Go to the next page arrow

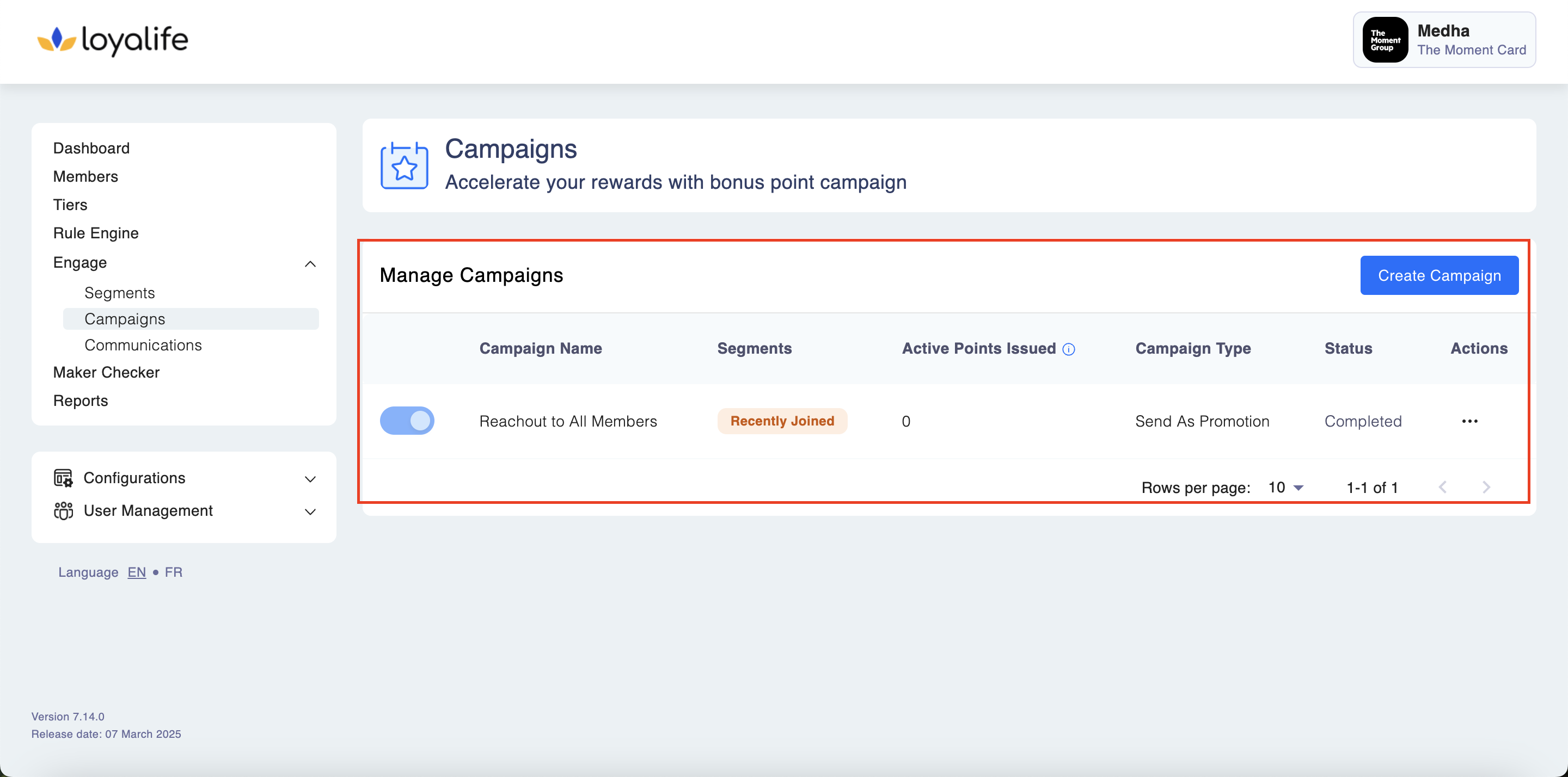point(1486,488)
